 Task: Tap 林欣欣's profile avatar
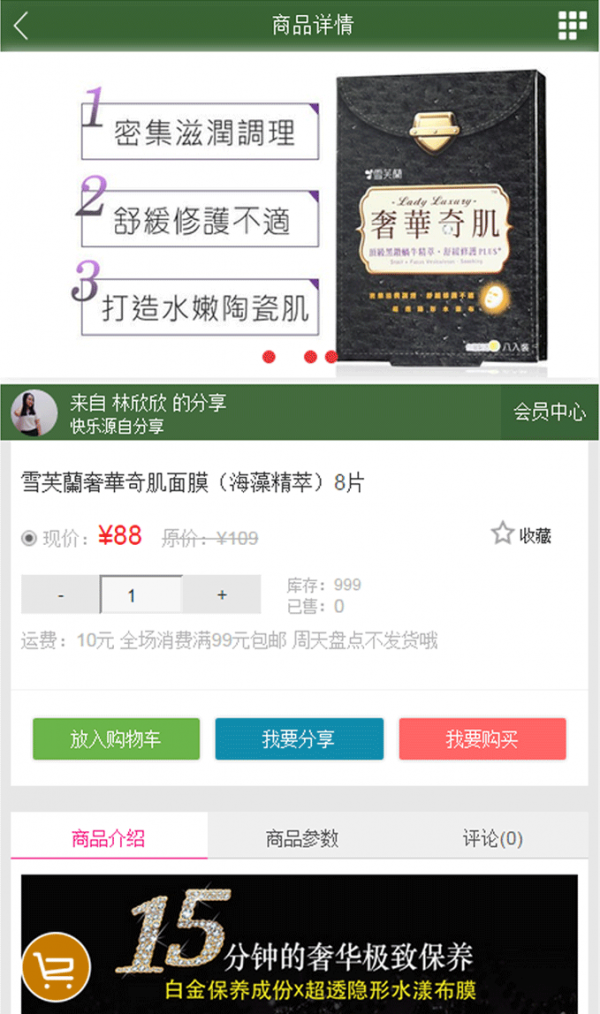point(34,413)
